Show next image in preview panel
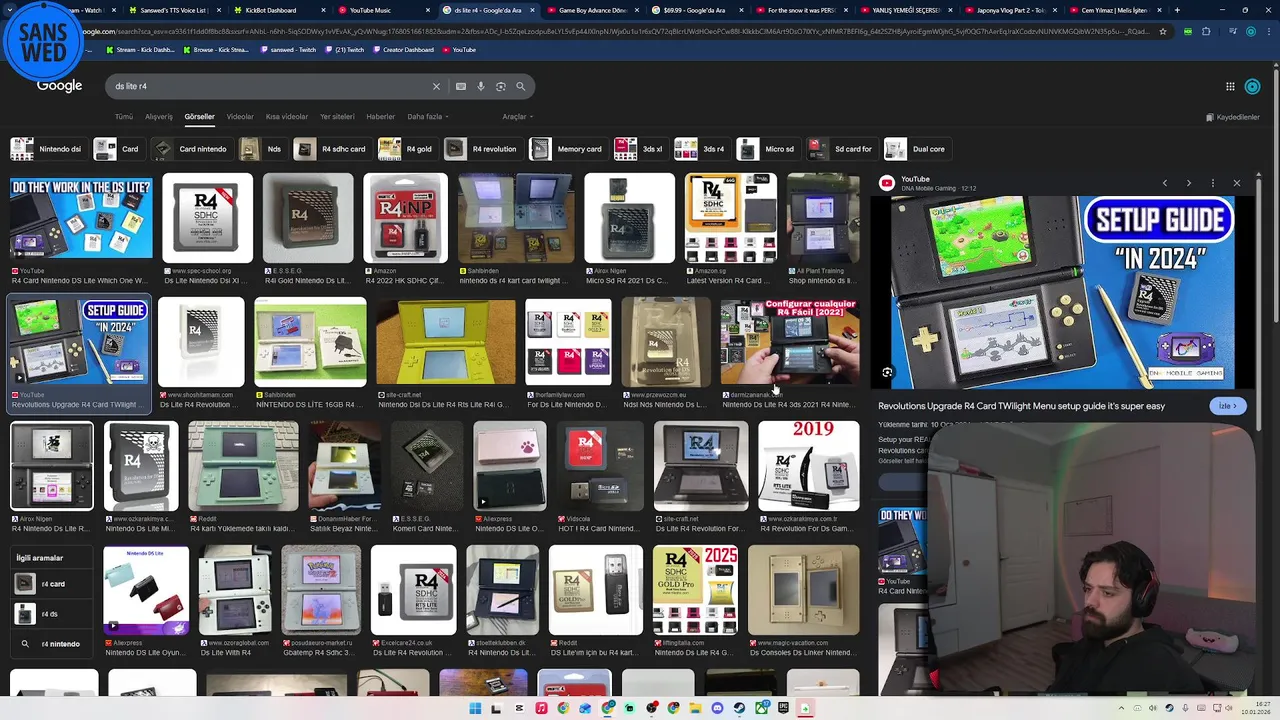This screenshot has height=720, width=1280. point(1189,183)
